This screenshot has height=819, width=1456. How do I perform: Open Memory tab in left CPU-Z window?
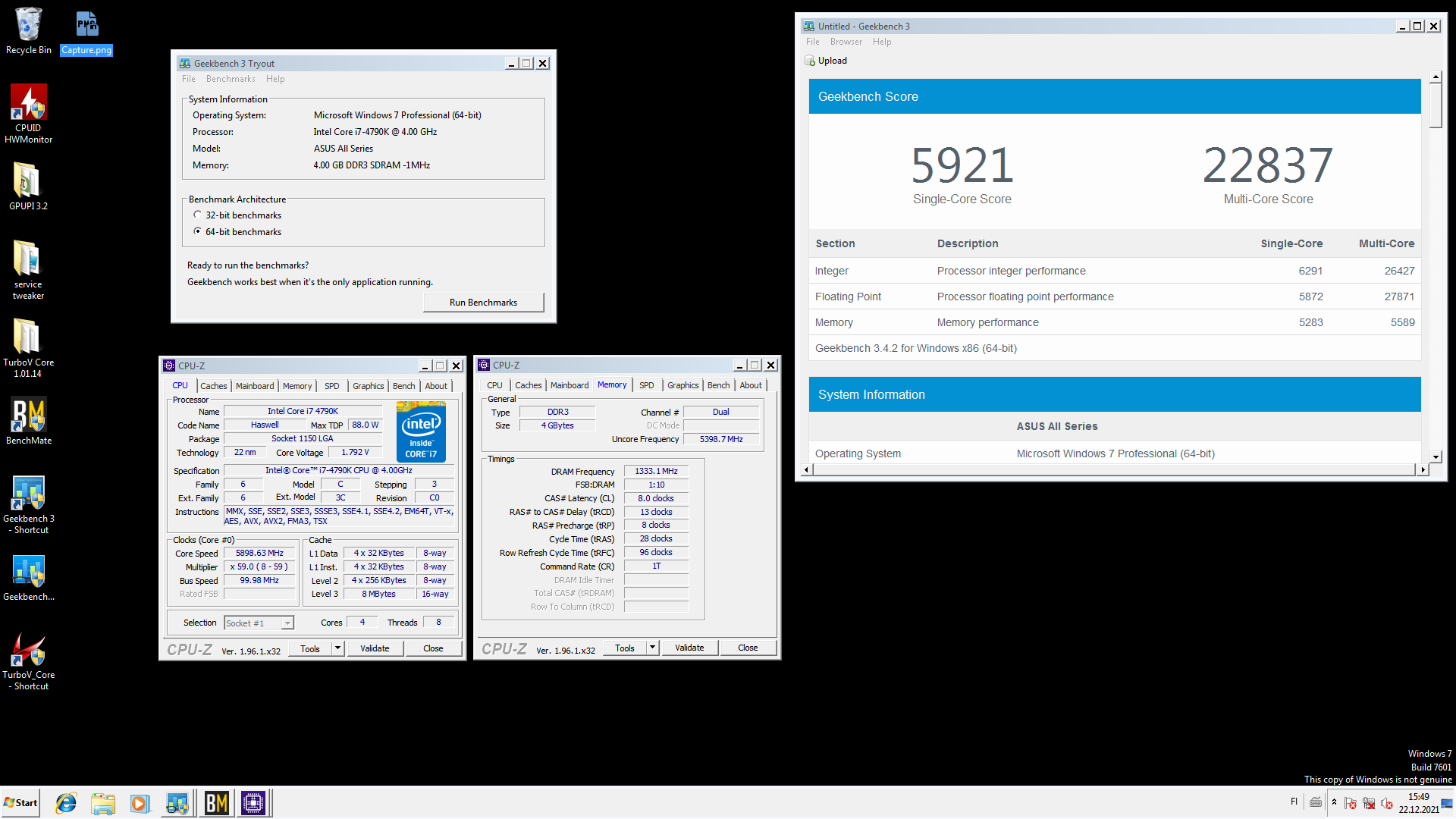(297, 386)
